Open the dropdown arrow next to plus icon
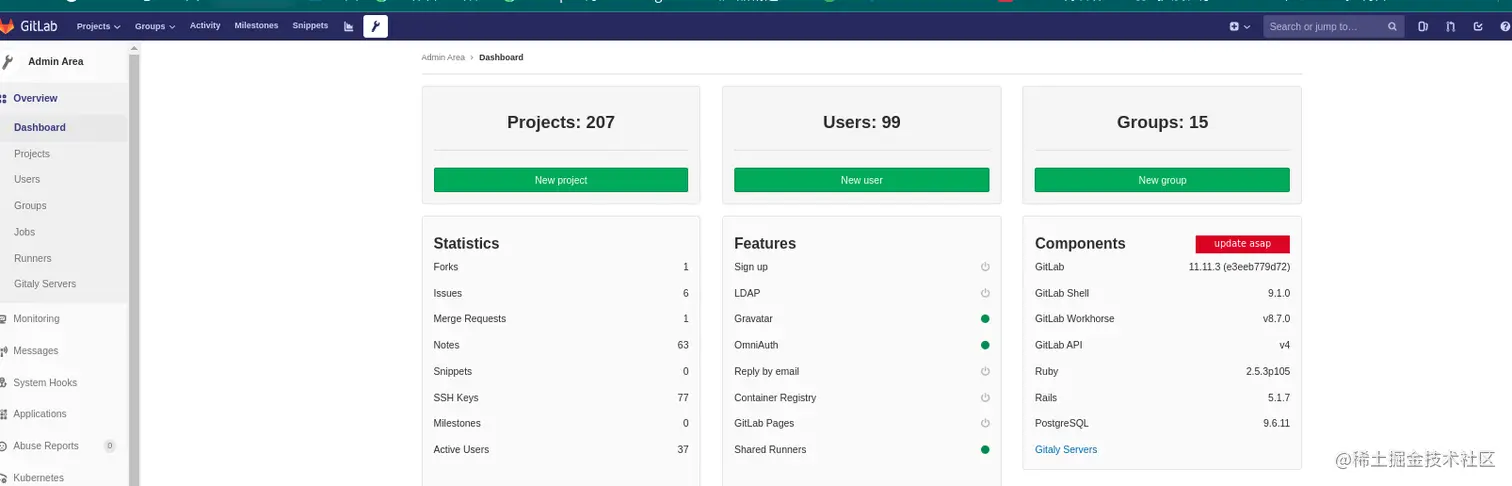Screen dimensions: 1512x486 click(x=1247, y=27)
